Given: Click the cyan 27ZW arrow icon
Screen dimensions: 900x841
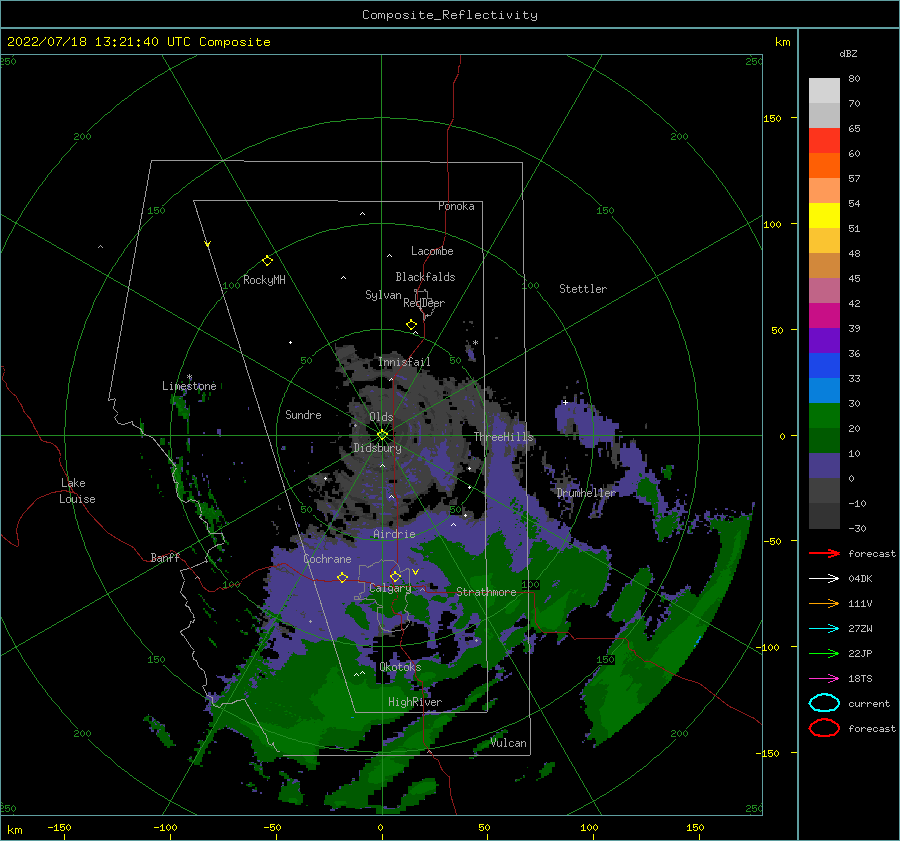Looking at the screenshot, I should coord(824,629).
